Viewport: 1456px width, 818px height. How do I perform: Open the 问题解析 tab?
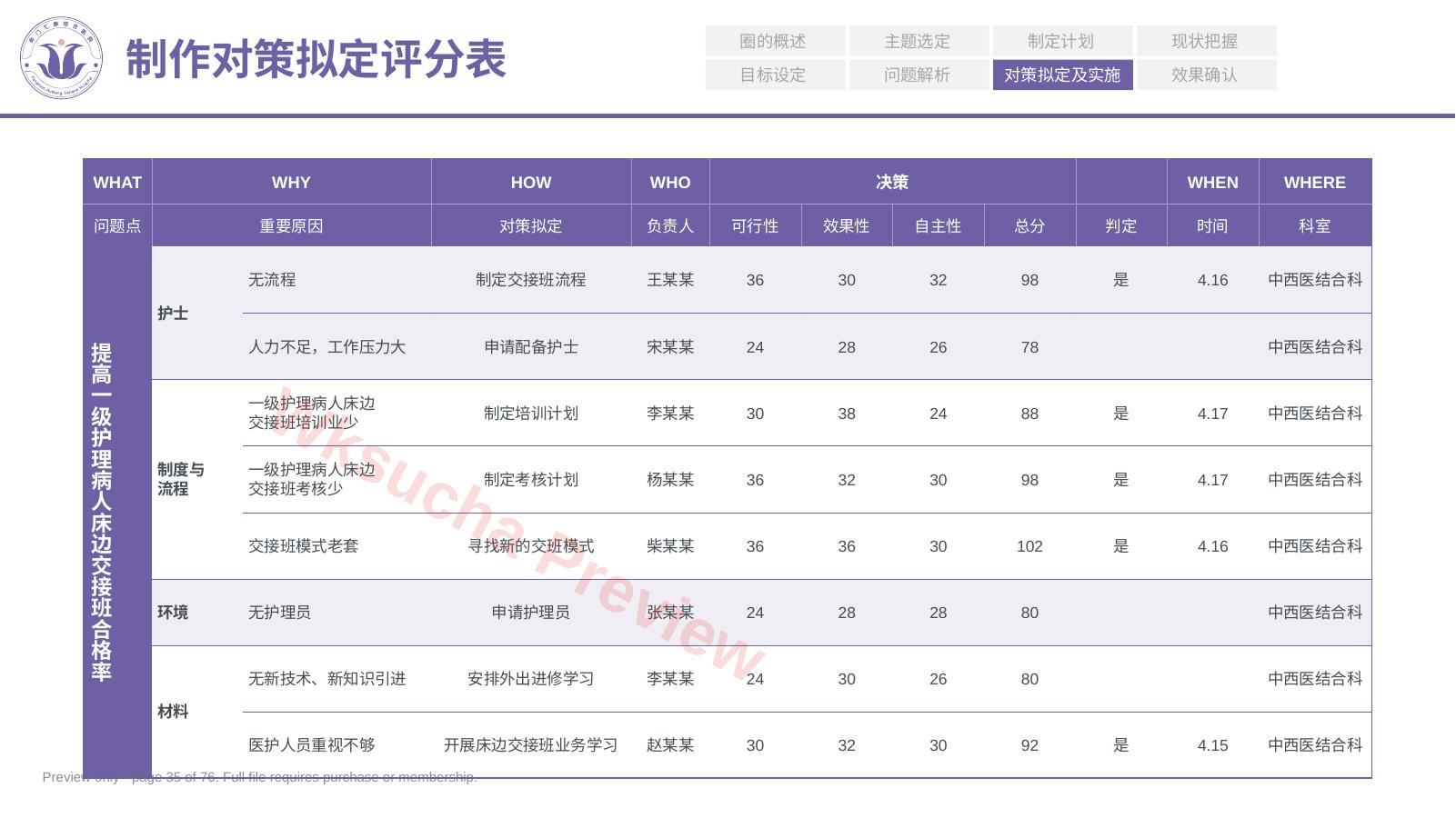click(x=919, y=75)
